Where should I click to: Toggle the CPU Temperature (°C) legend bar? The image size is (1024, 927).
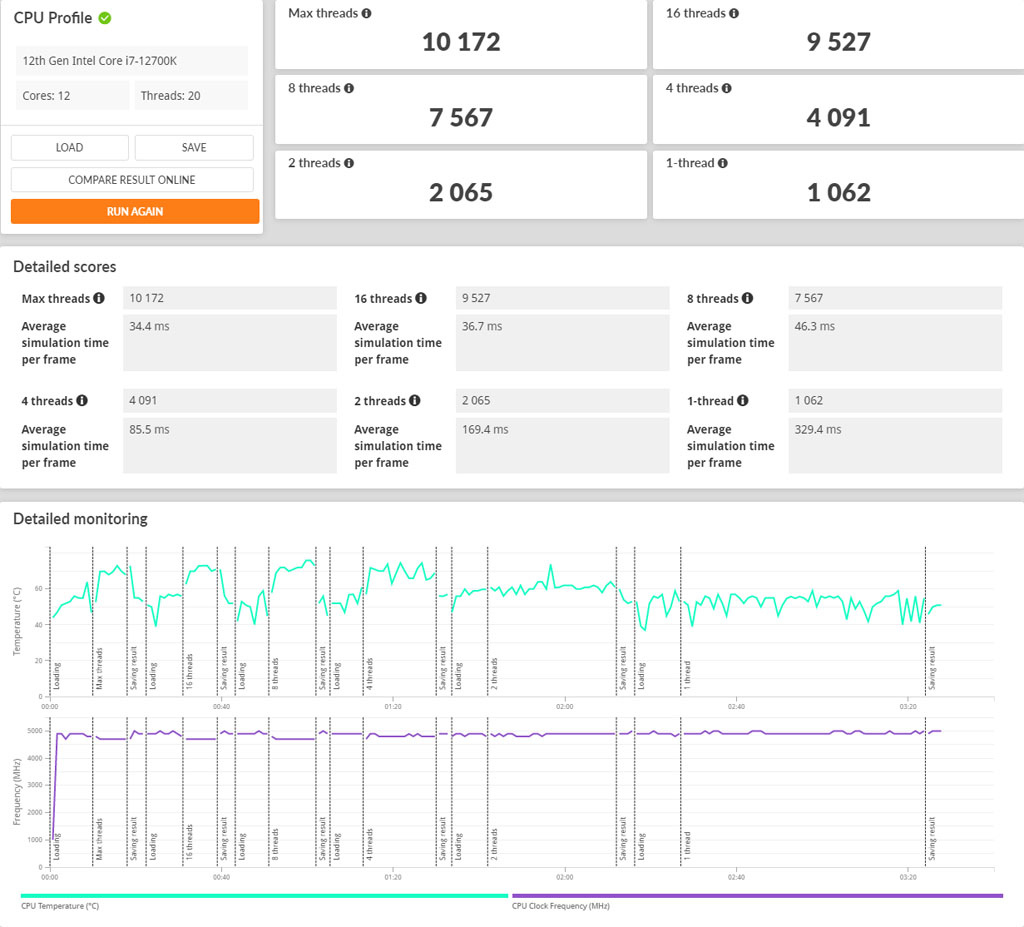pyautogui.click(x=264, y=896)
